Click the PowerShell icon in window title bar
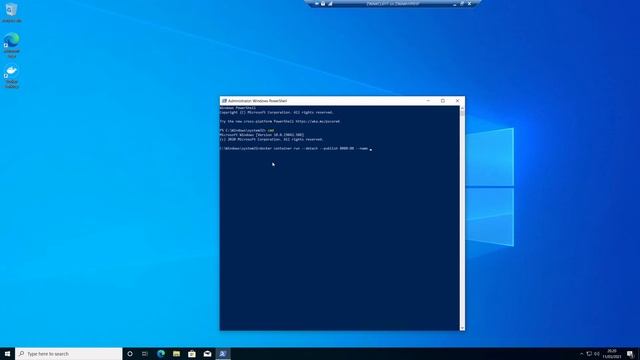Screen dimensions: 640x360 [224, 100]
